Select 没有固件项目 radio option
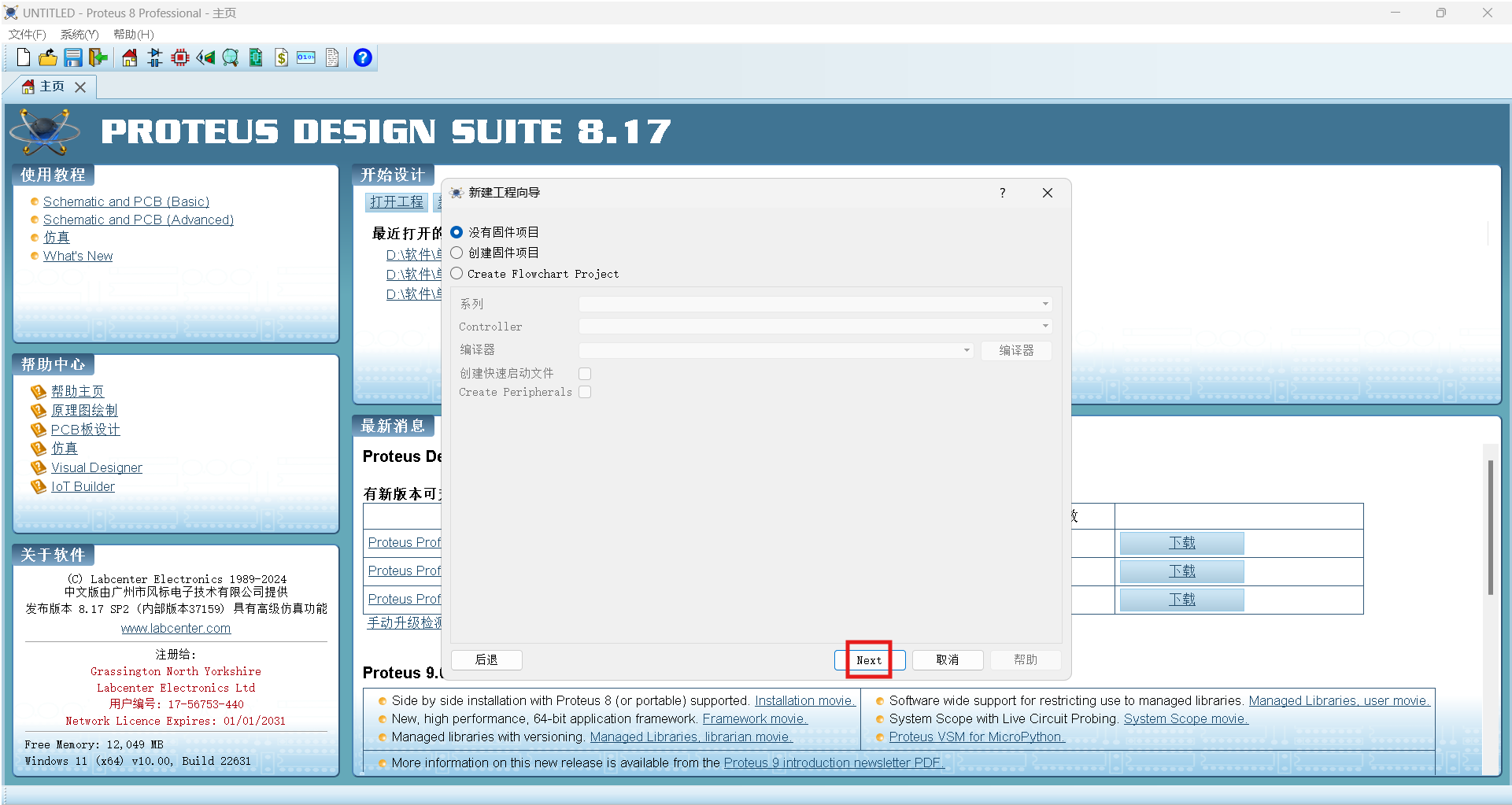This screenshot has width=1512, height=805. click(x=457, y=232)
